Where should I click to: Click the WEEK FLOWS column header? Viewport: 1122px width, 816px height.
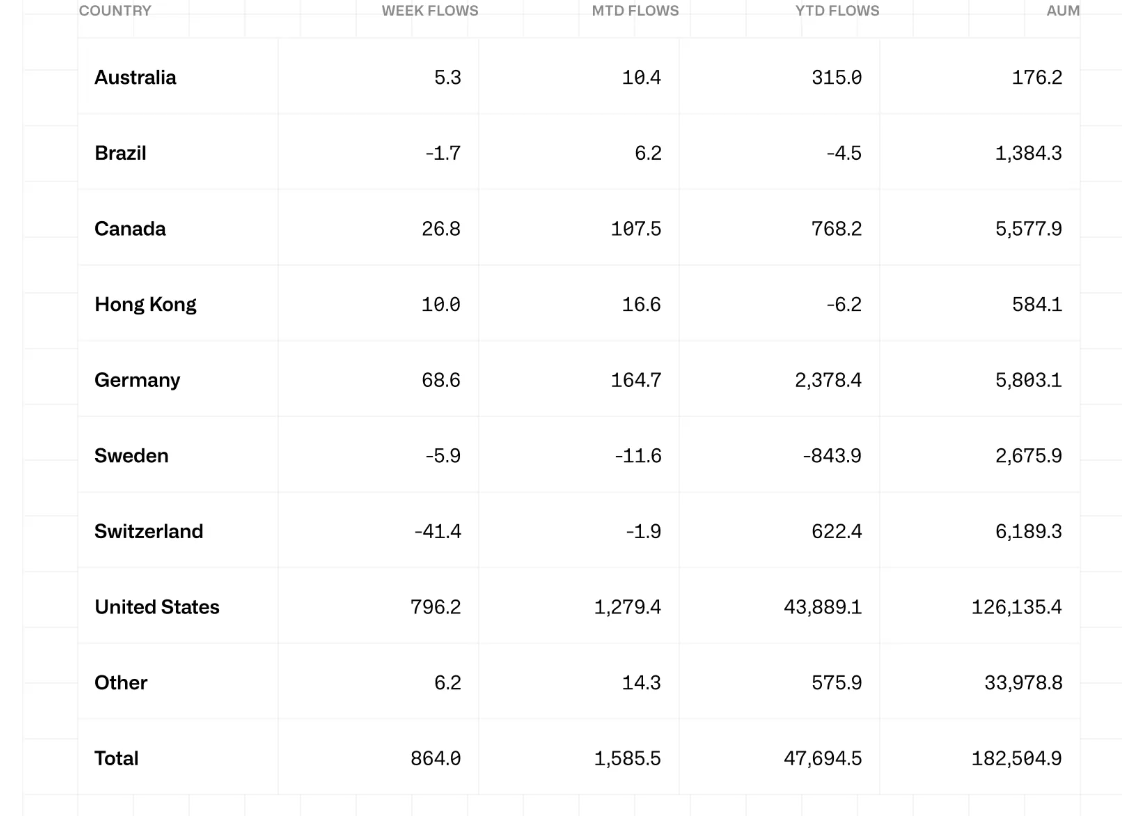pos(429,11)
